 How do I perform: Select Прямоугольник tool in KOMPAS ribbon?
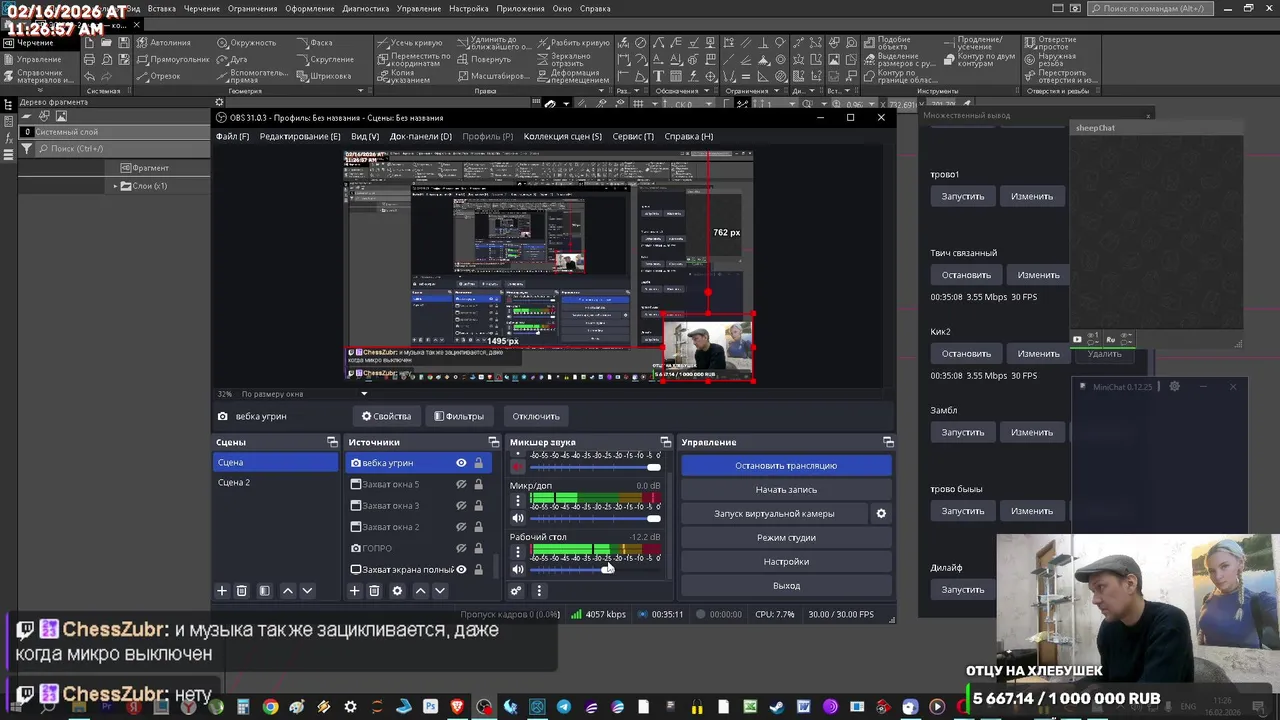tap(171, 59)
